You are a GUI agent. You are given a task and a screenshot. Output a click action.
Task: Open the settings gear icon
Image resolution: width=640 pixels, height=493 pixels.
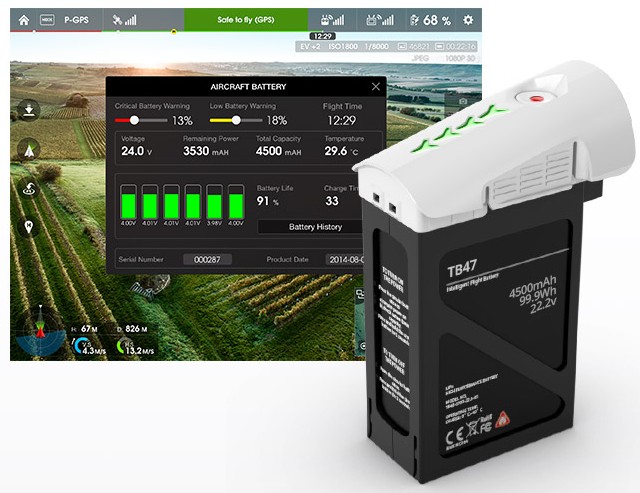468,20
